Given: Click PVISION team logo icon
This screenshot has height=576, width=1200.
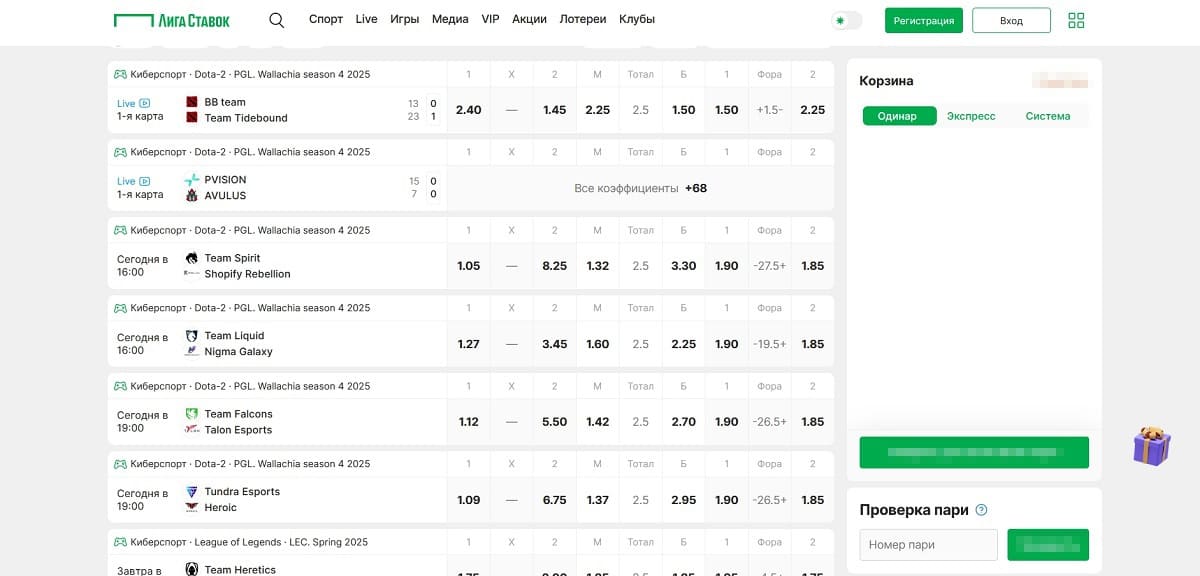Looking at the screenshot, I should [192, 180].
